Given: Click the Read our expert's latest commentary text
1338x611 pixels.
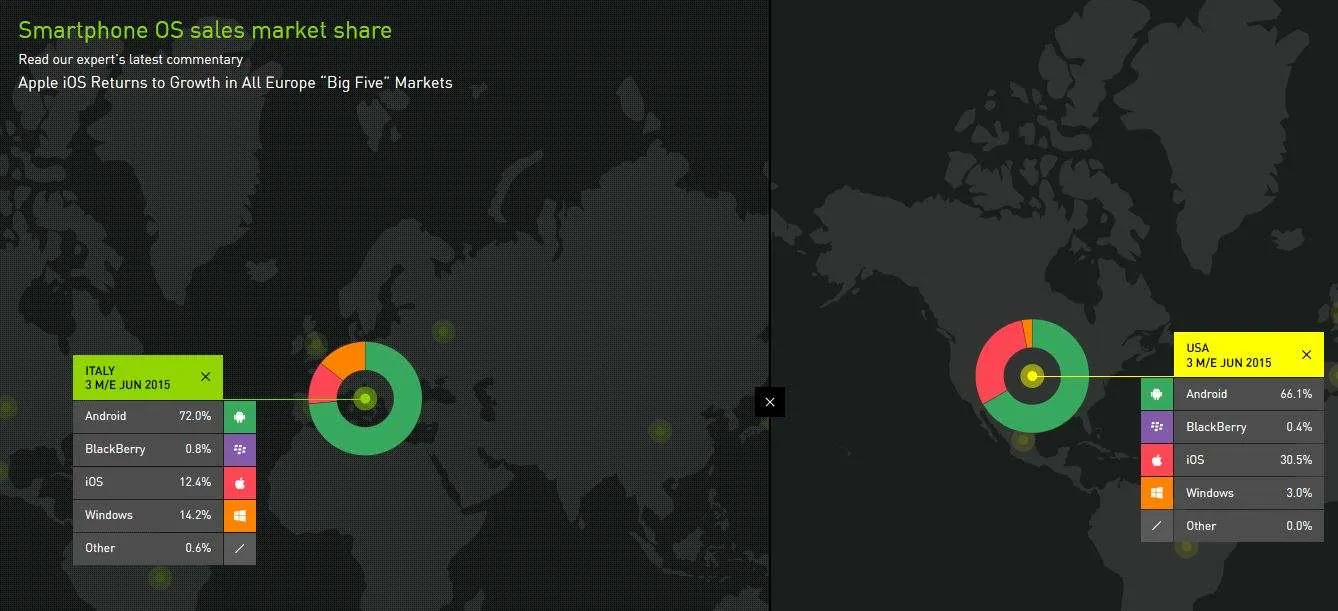Looking at the screenshot, I should tap(130, 59).
